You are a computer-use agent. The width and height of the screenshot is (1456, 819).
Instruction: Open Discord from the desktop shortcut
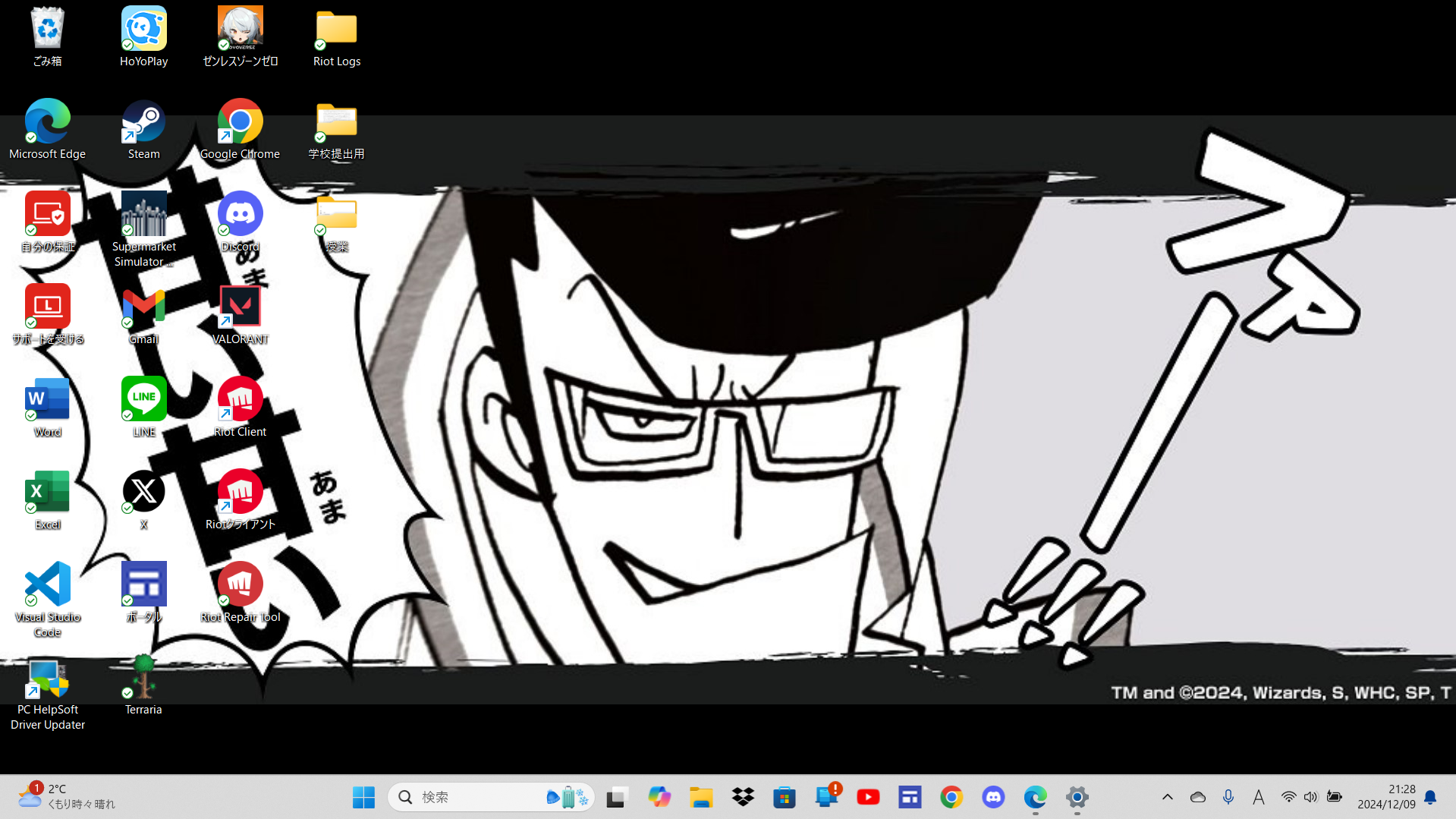[x=240, y=213]
